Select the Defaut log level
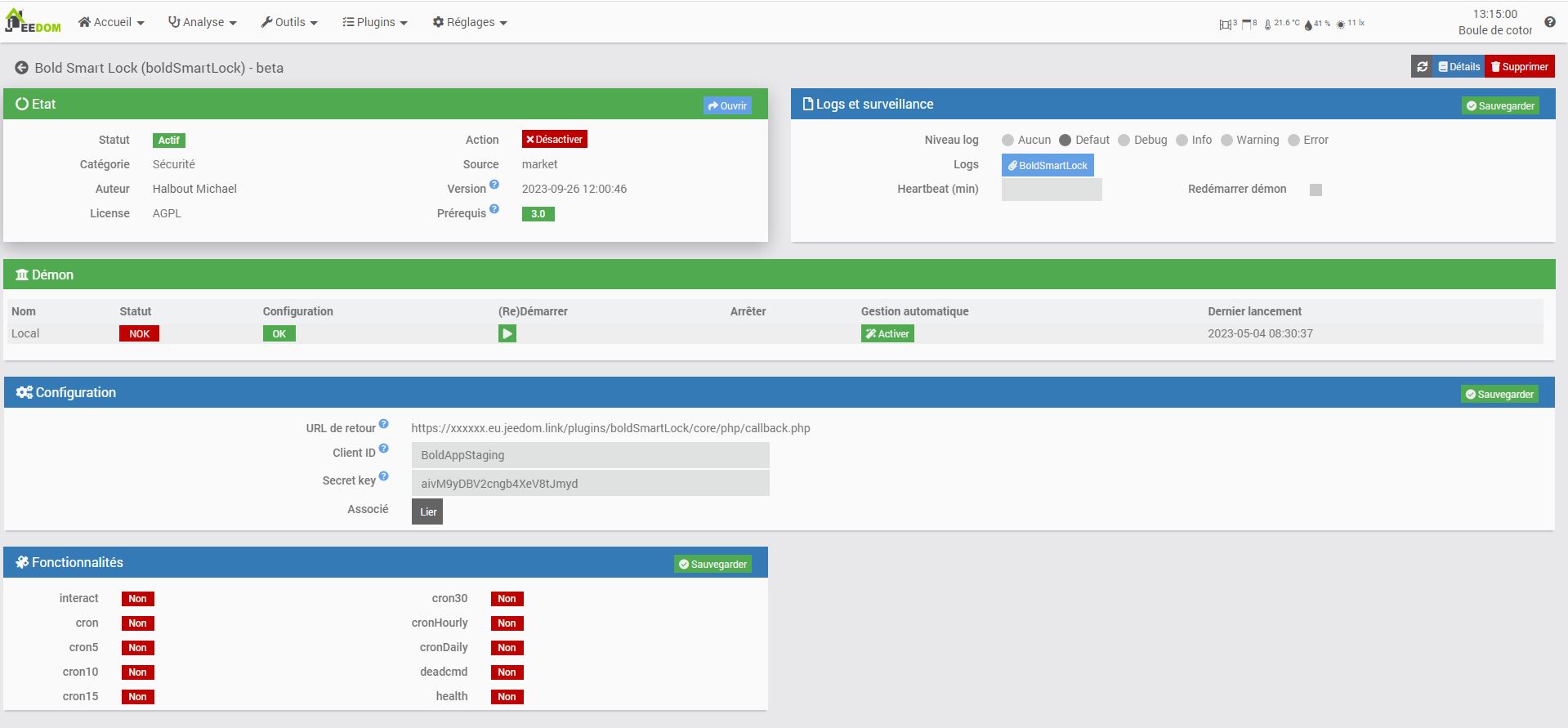The width and height of the screenshot is (1568, 728). (x=1065, y=141)
